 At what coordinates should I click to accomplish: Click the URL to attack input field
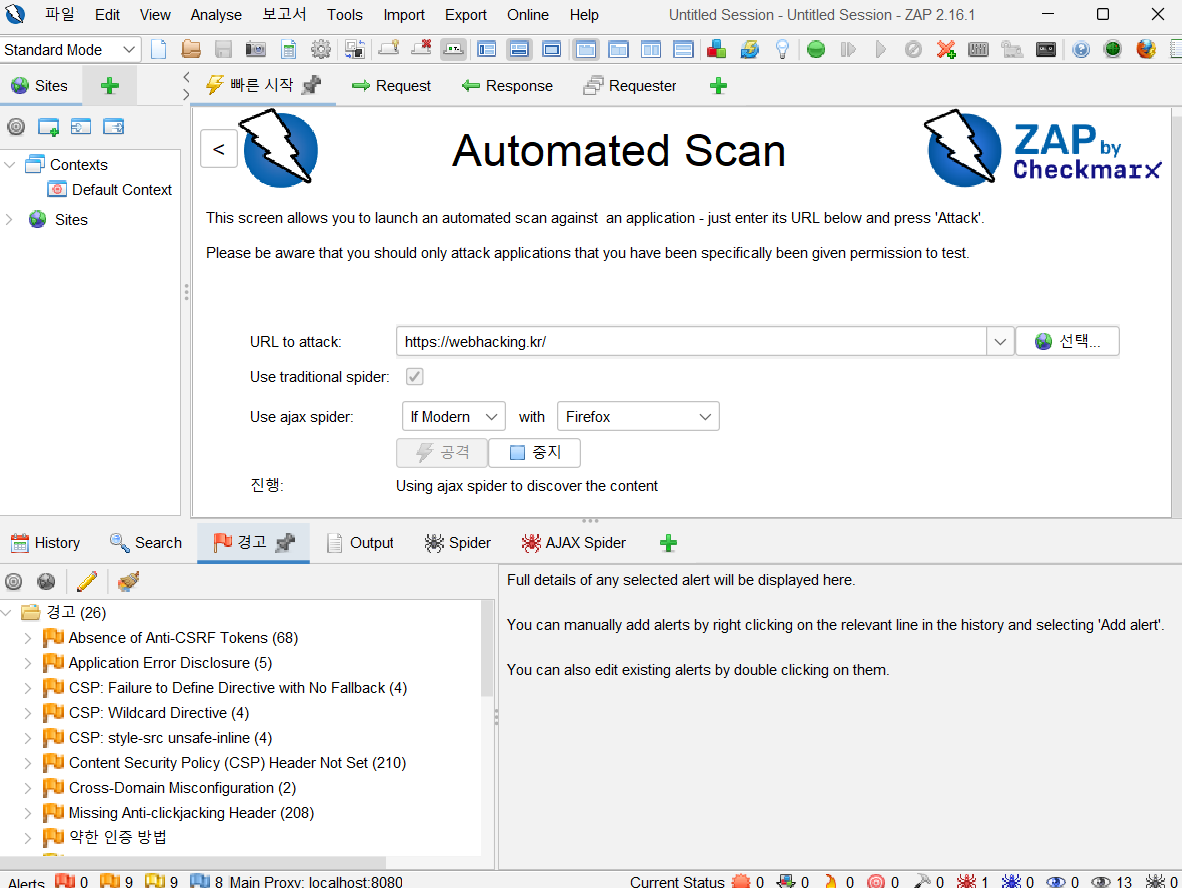(690, 342)
